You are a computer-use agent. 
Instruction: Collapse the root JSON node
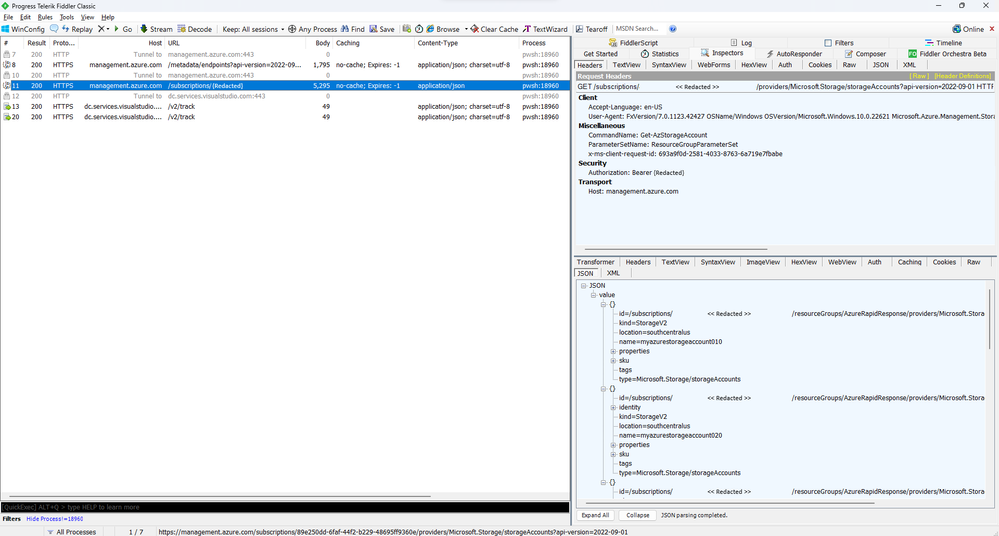pos(583,286)
